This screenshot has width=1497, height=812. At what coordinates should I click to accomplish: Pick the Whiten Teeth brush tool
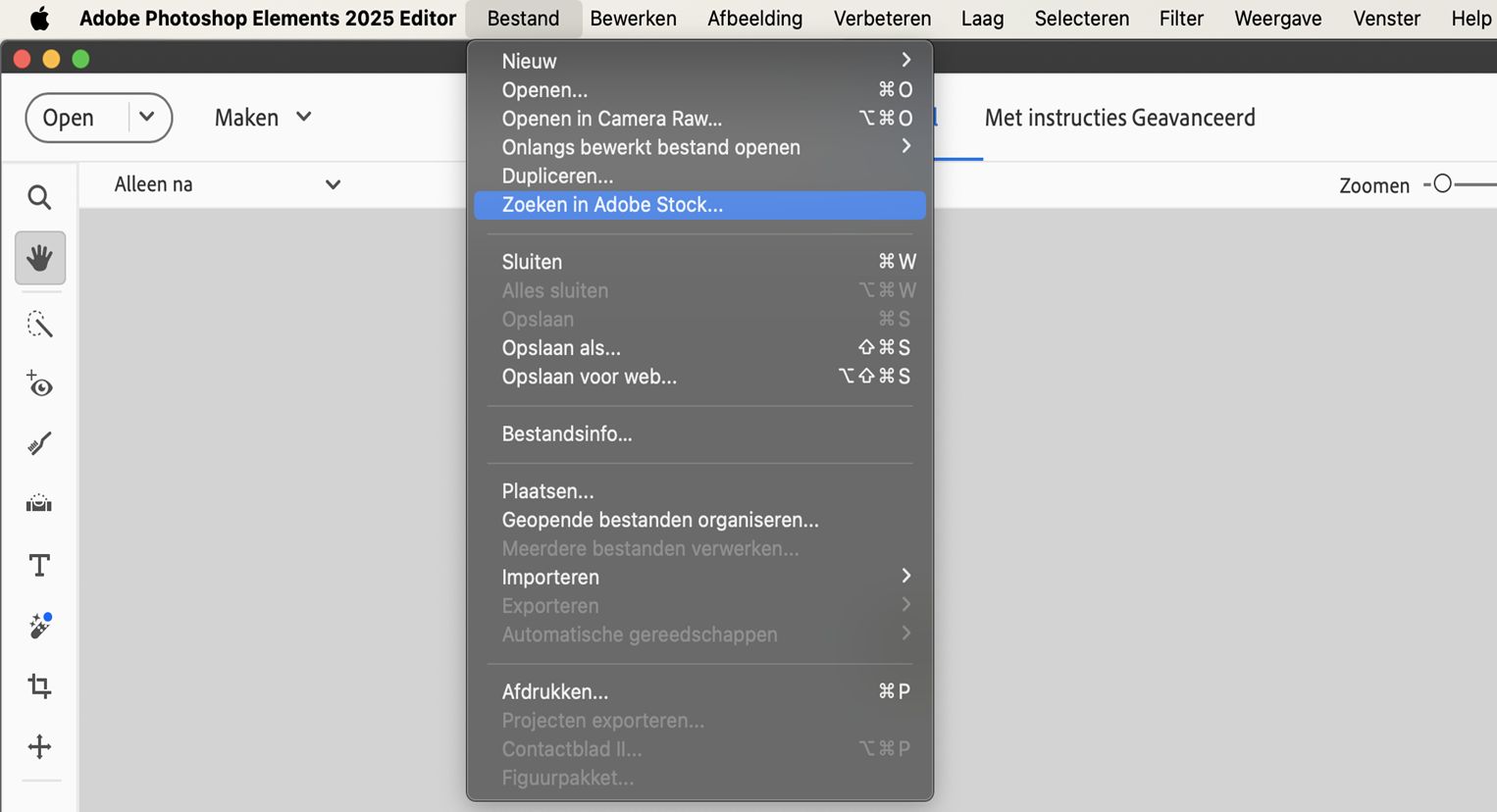tap(39, 444)
